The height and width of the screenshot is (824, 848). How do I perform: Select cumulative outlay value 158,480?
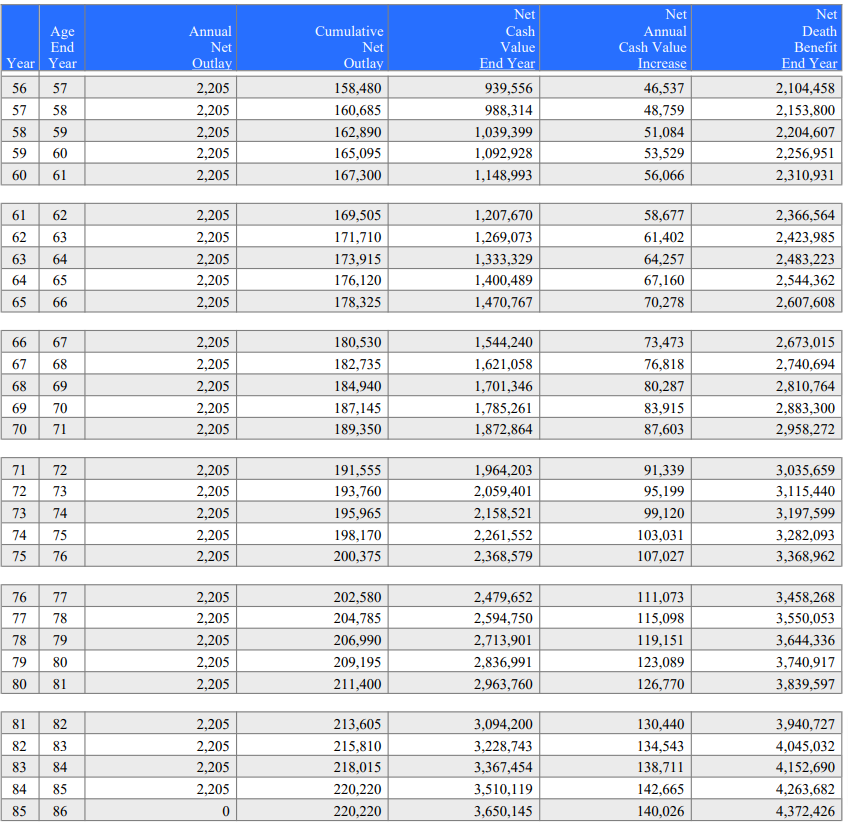coord(357,88)
